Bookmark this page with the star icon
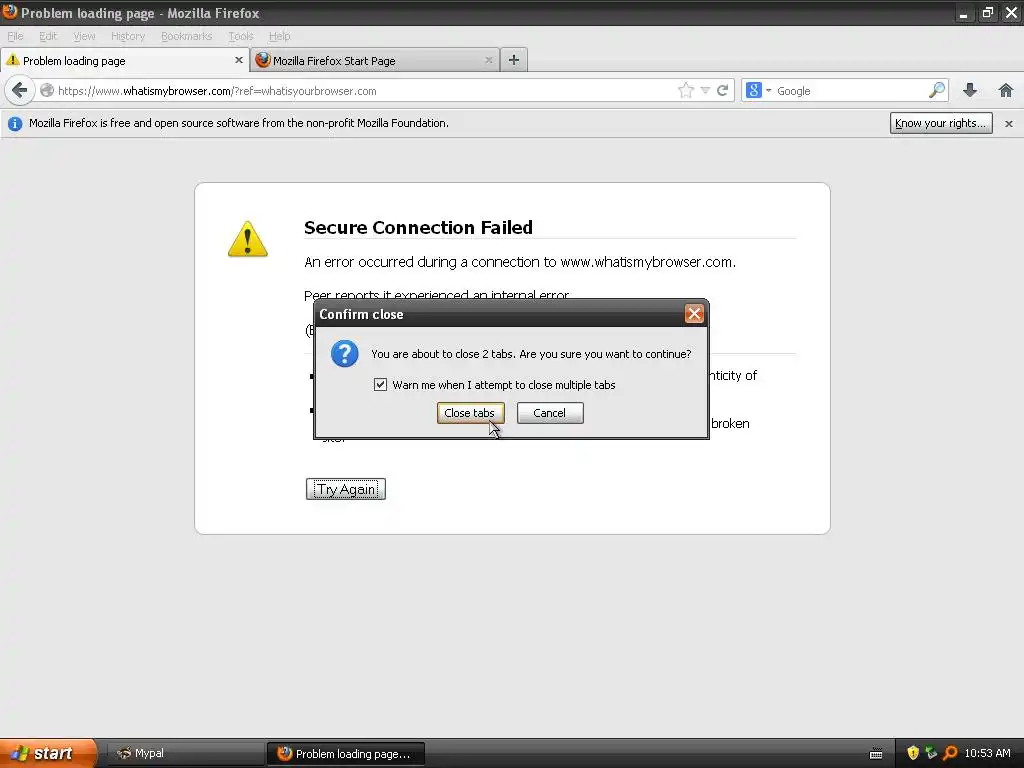1024x768 pixels. click(685, 91)
